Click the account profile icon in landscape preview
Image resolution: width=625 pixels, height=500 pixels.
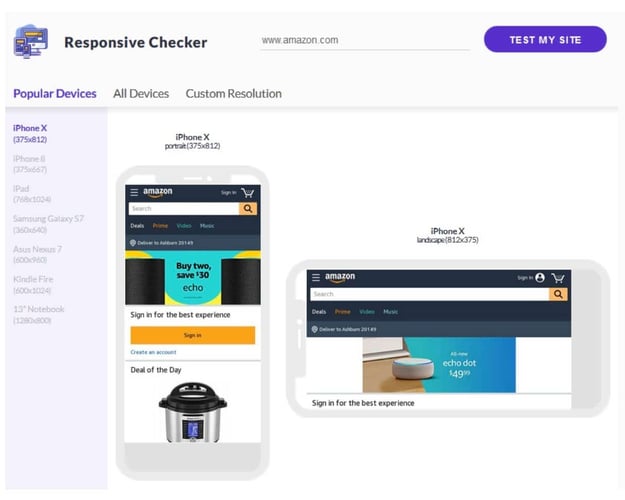point(540,278)
